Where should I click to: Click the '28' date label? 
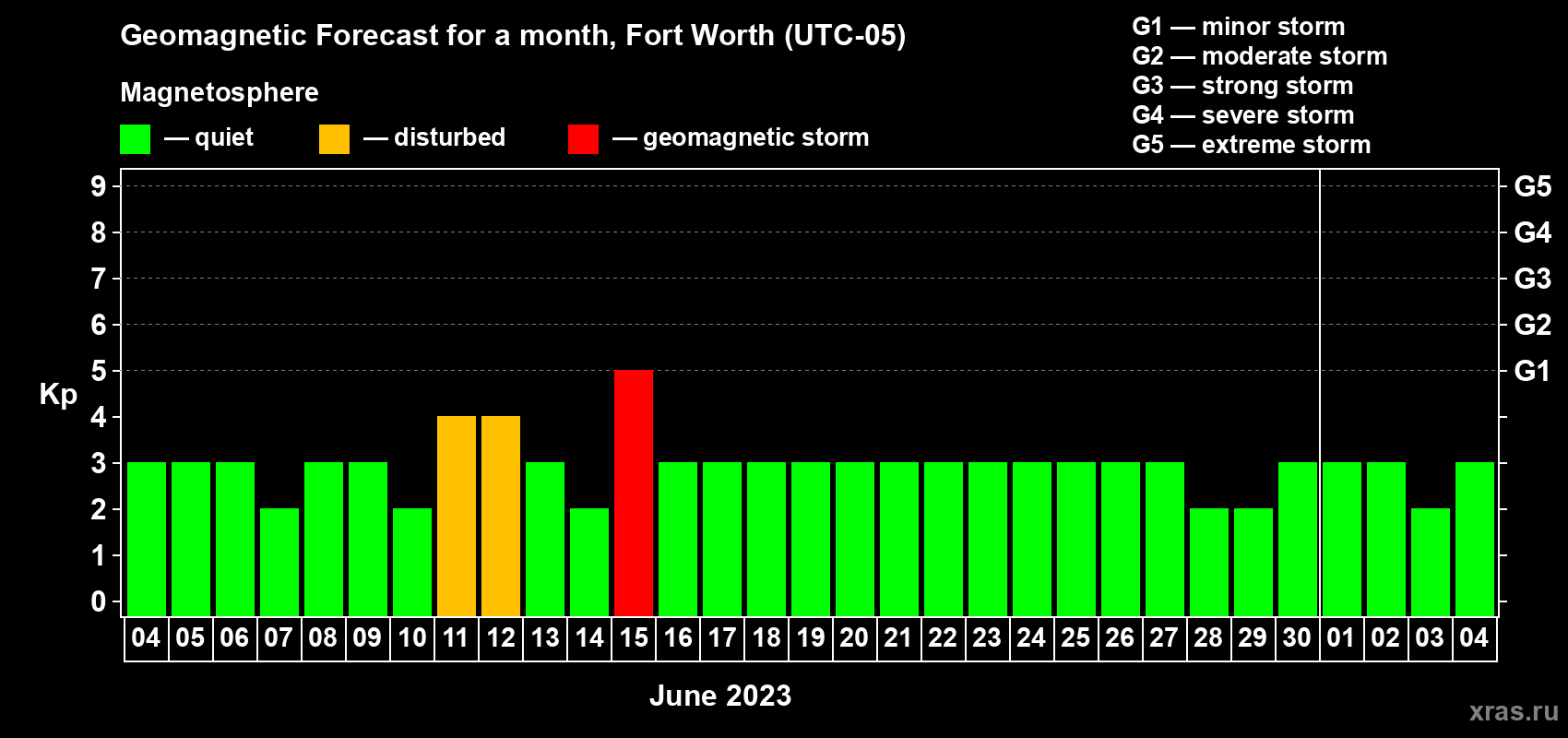point(1209,638)
